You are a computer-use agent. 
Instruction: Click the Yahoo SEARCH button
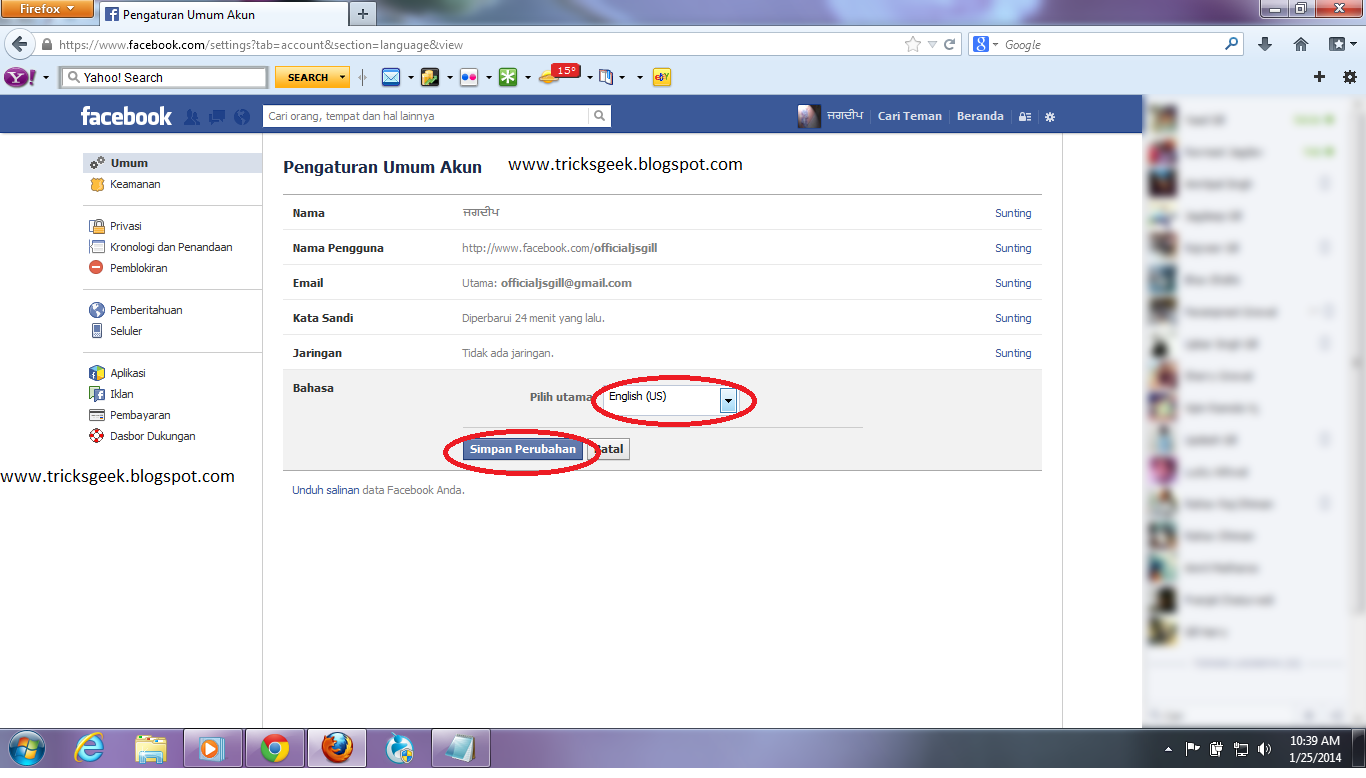308,77
